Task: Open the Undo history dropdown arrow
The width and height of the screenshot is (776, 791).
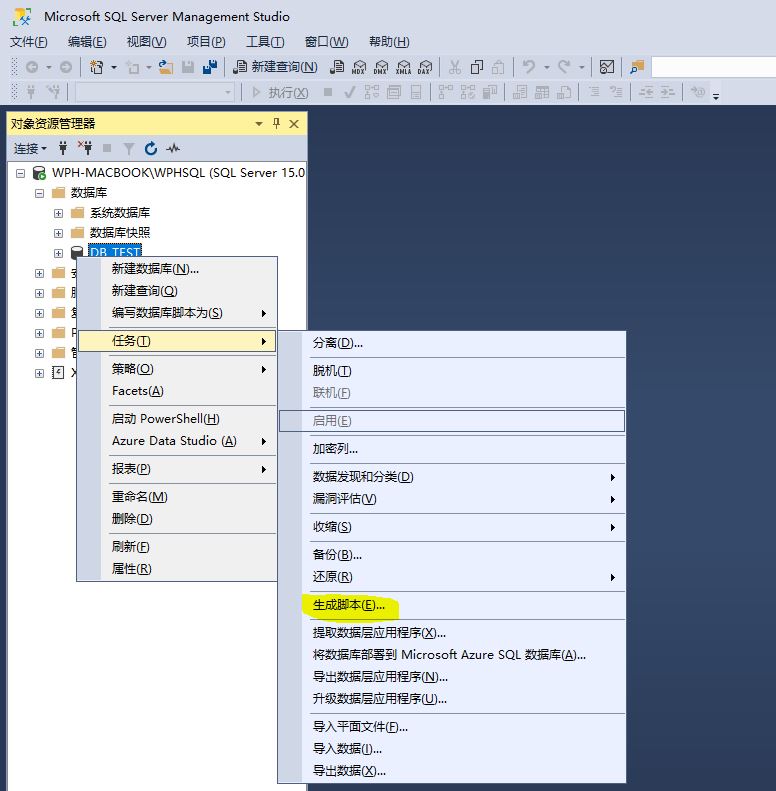Action: click(x=546, y=67)
